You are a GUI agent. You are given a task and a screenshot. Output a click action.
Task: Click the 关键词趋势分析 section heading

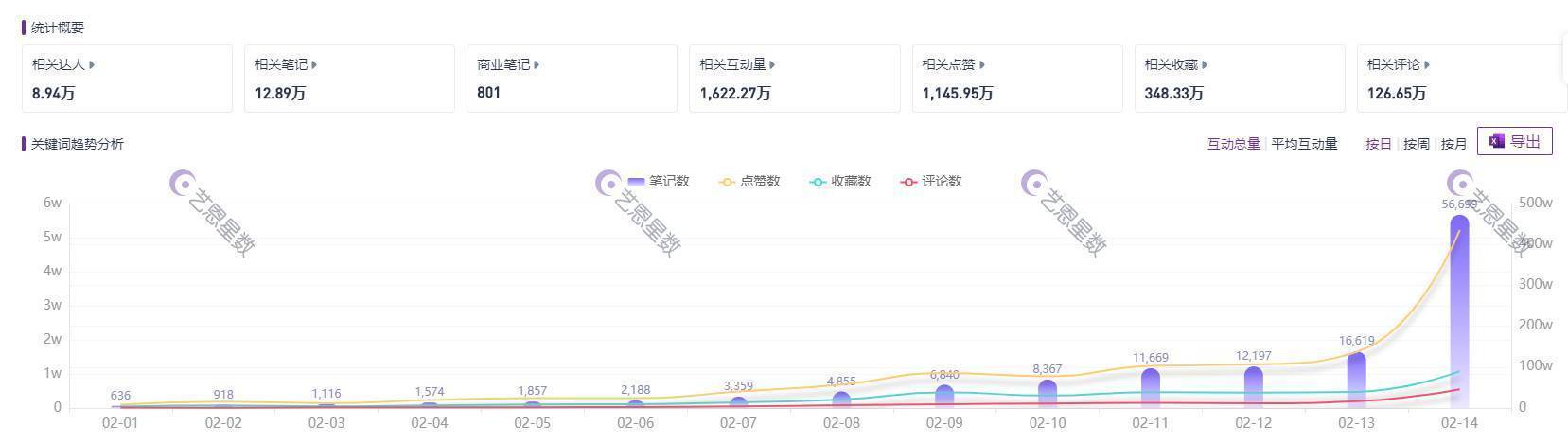tap(78, 144)
